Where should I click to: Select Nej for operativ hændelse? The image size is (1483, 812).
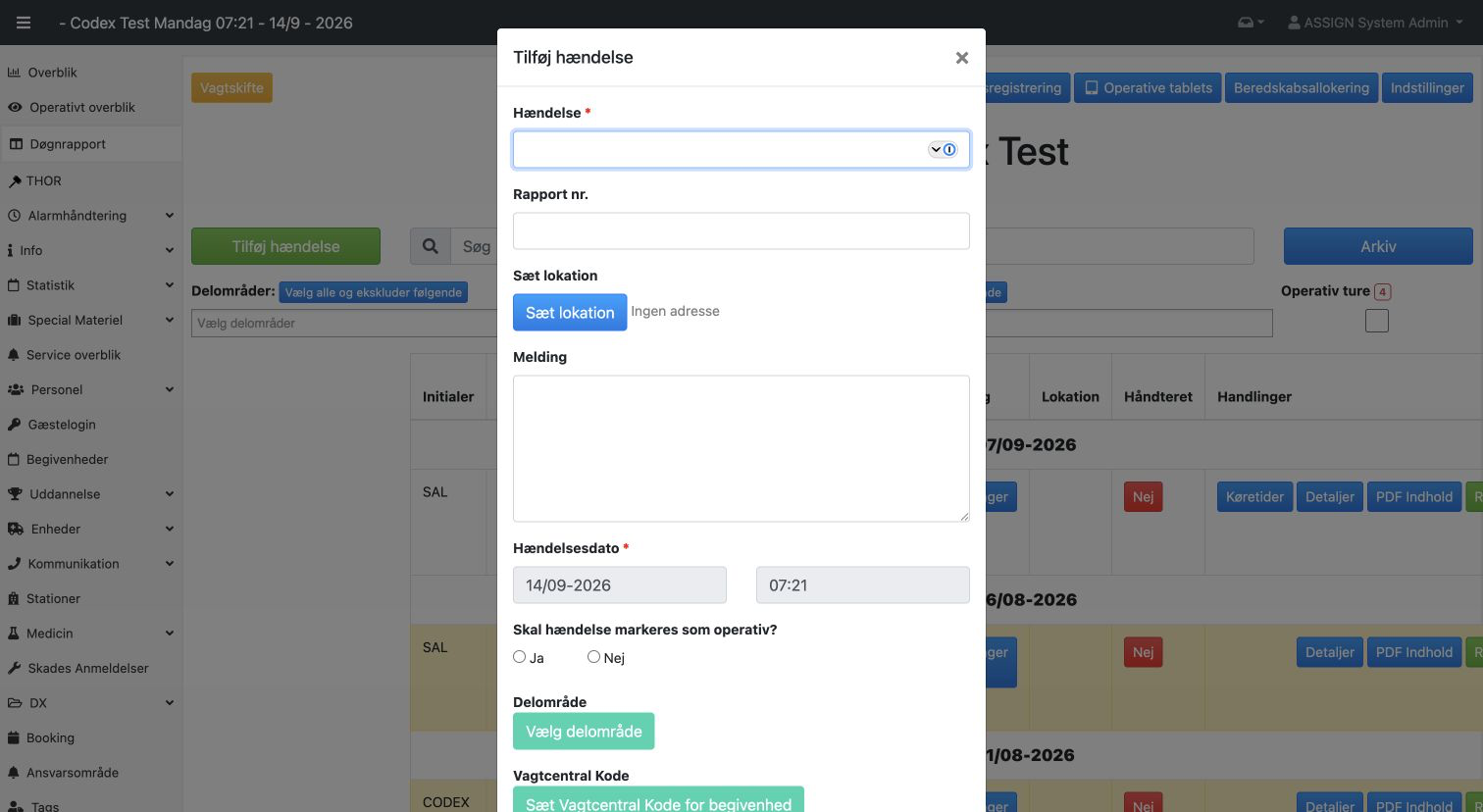(x=593, y=657)
